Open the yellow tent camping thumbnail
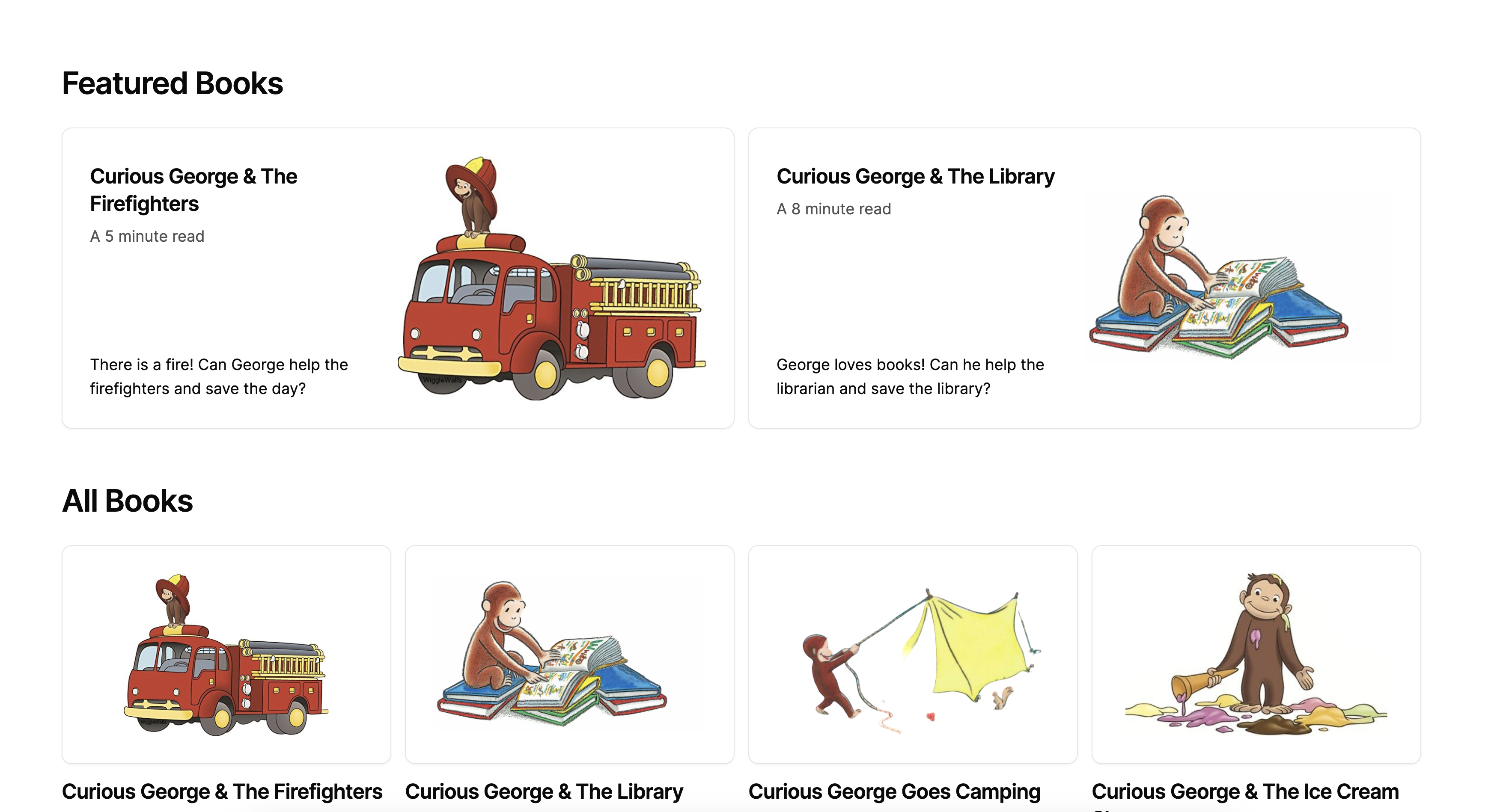The width and height of the screenshot is (1488, 812). pos(913,655)
